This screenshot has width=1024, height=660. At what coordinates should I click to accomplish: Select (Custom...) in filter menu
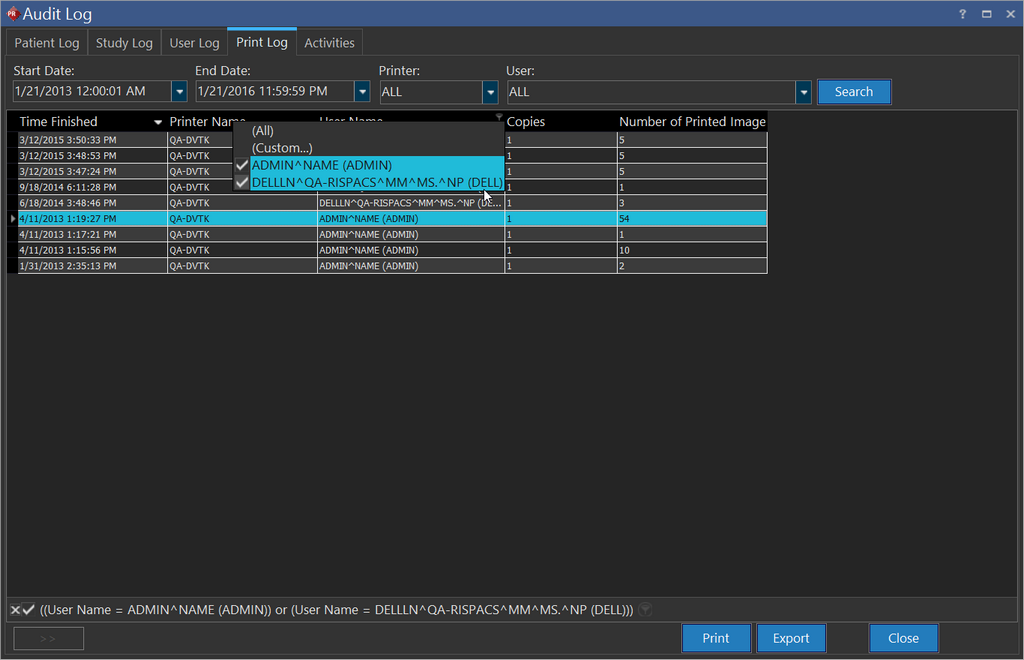[x=282, y=148]
